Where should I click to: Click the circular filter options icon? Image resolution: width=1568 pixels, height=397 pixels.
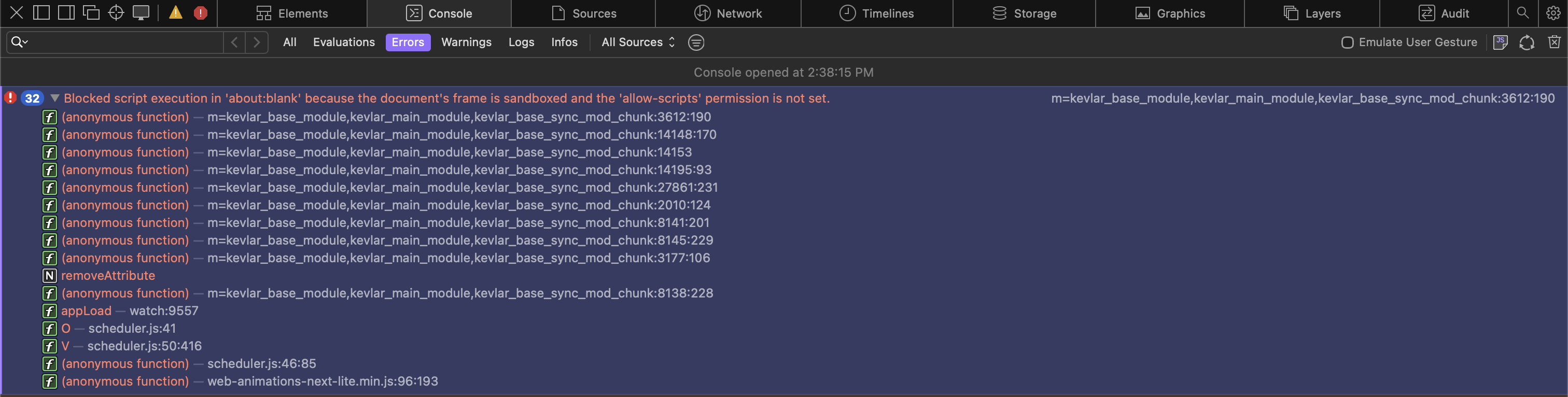click(x=696, y=42)
